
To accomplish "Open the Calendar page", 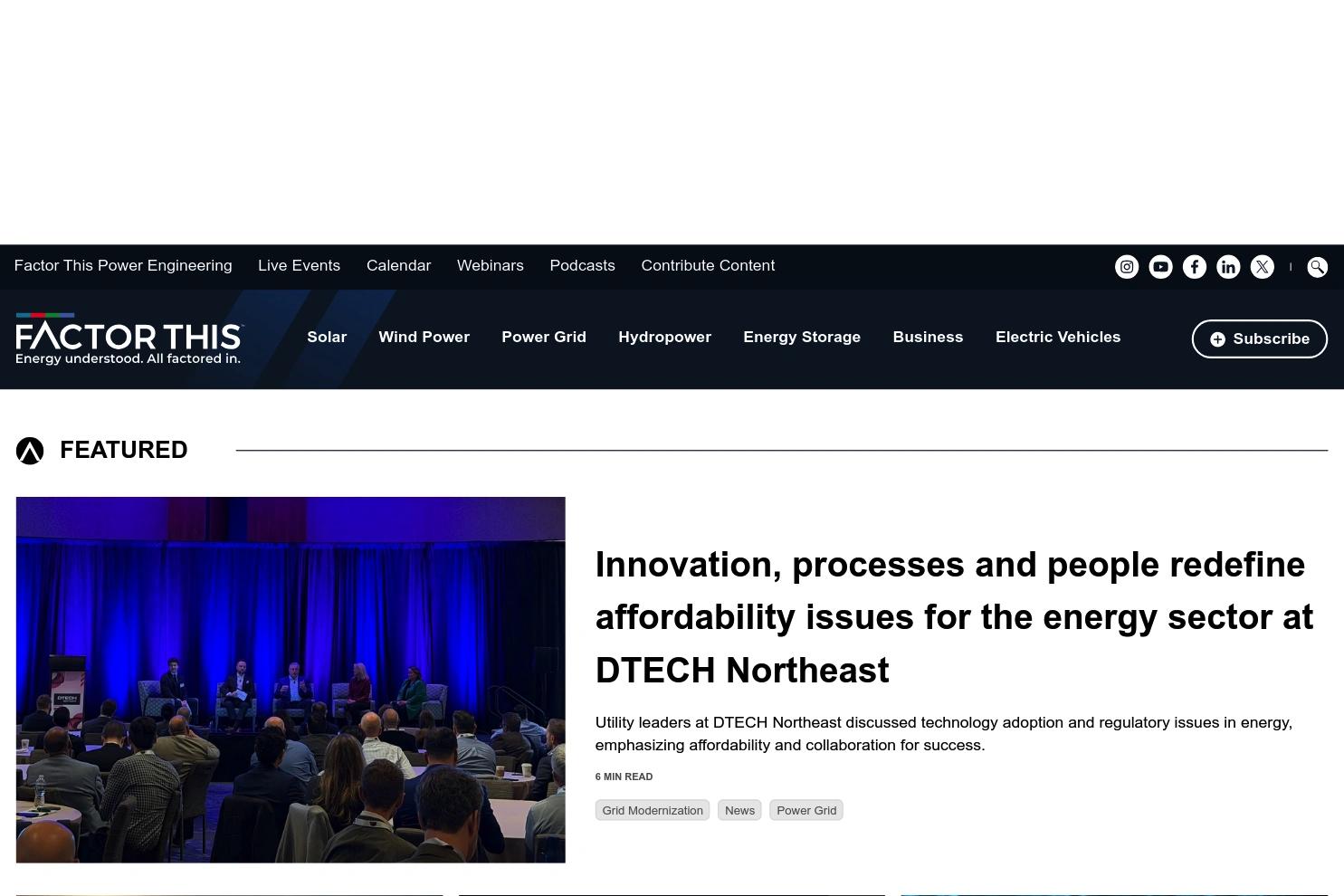I will click(x=398, y=265).
